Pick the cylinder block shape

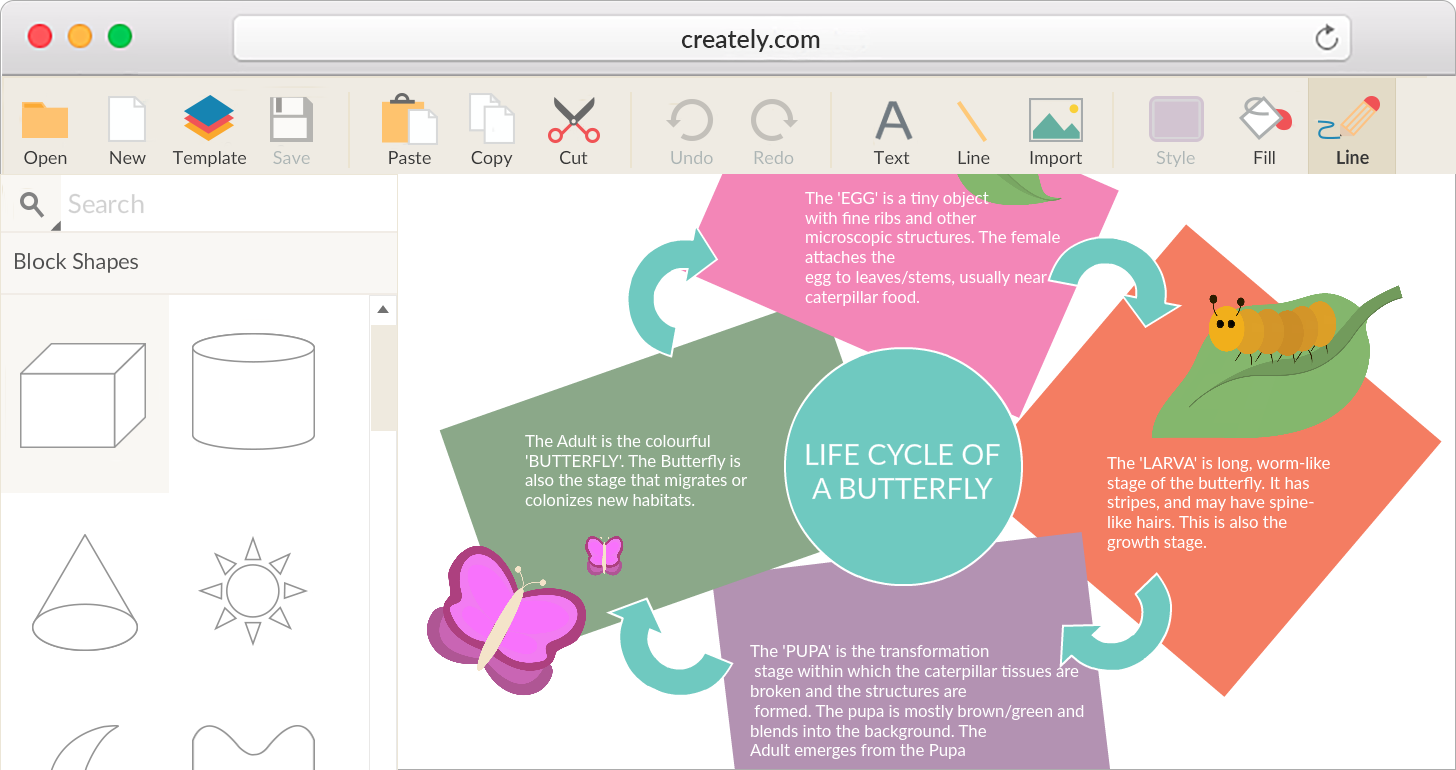pyautogui.click(x=253, y=390)
